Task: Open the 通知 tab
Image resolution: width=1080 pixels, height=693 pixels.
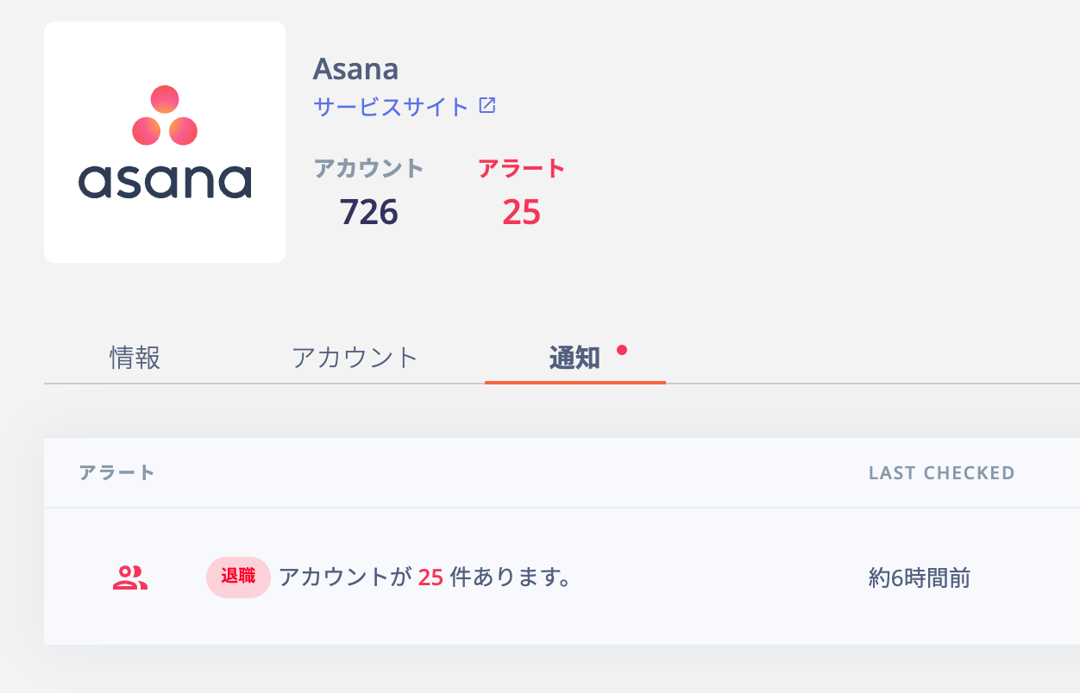Action: click(x=574, y=358)
